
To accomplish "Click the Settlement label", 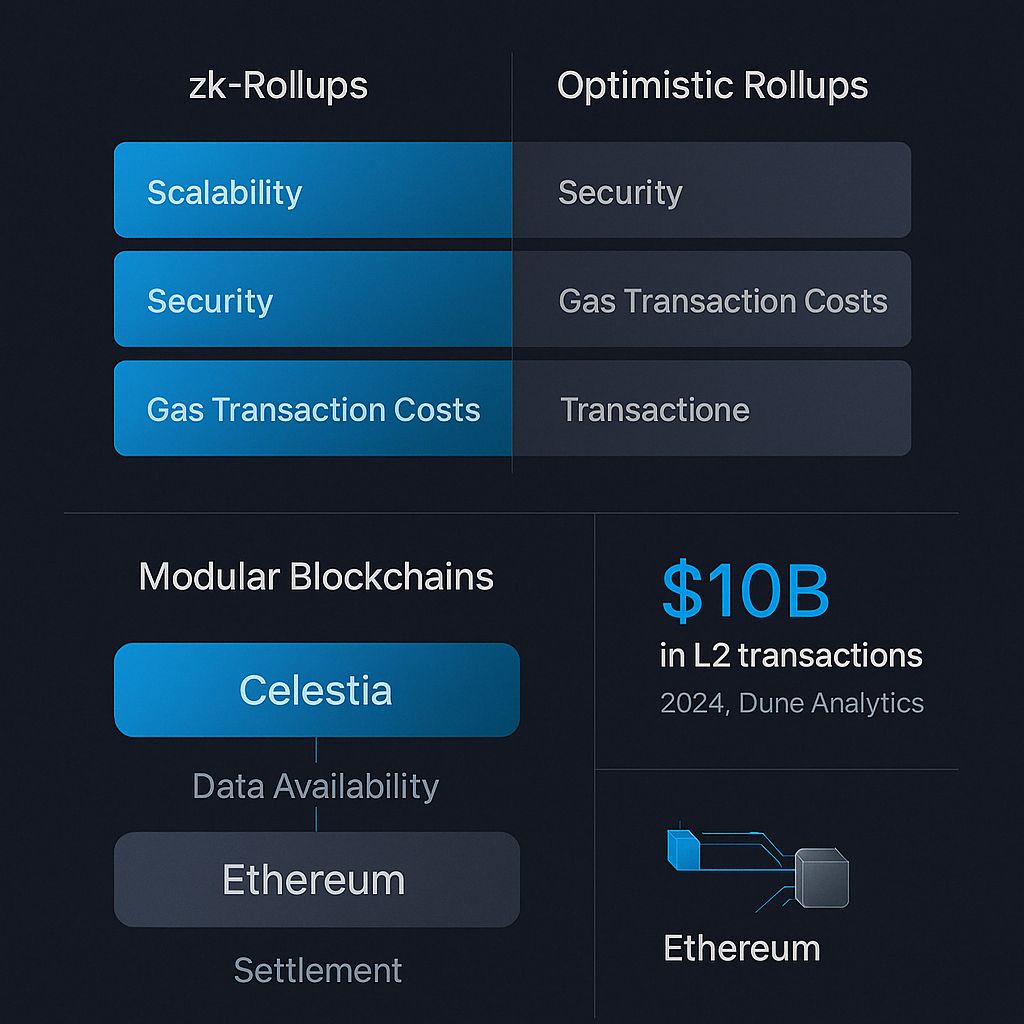I will (318, 970).
